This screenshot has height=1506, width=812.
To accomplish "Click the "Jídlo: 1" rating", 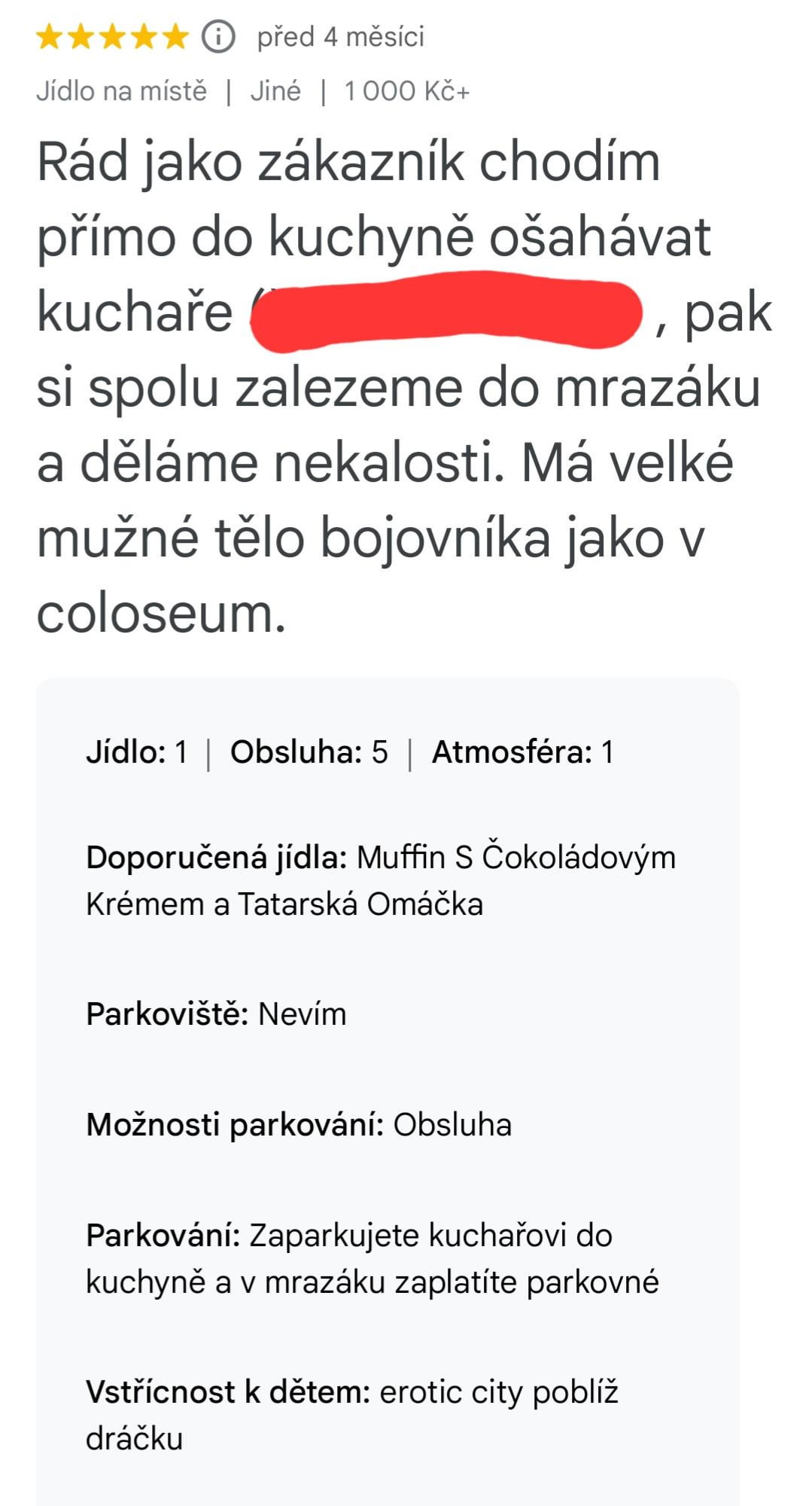I will (136, 752).
